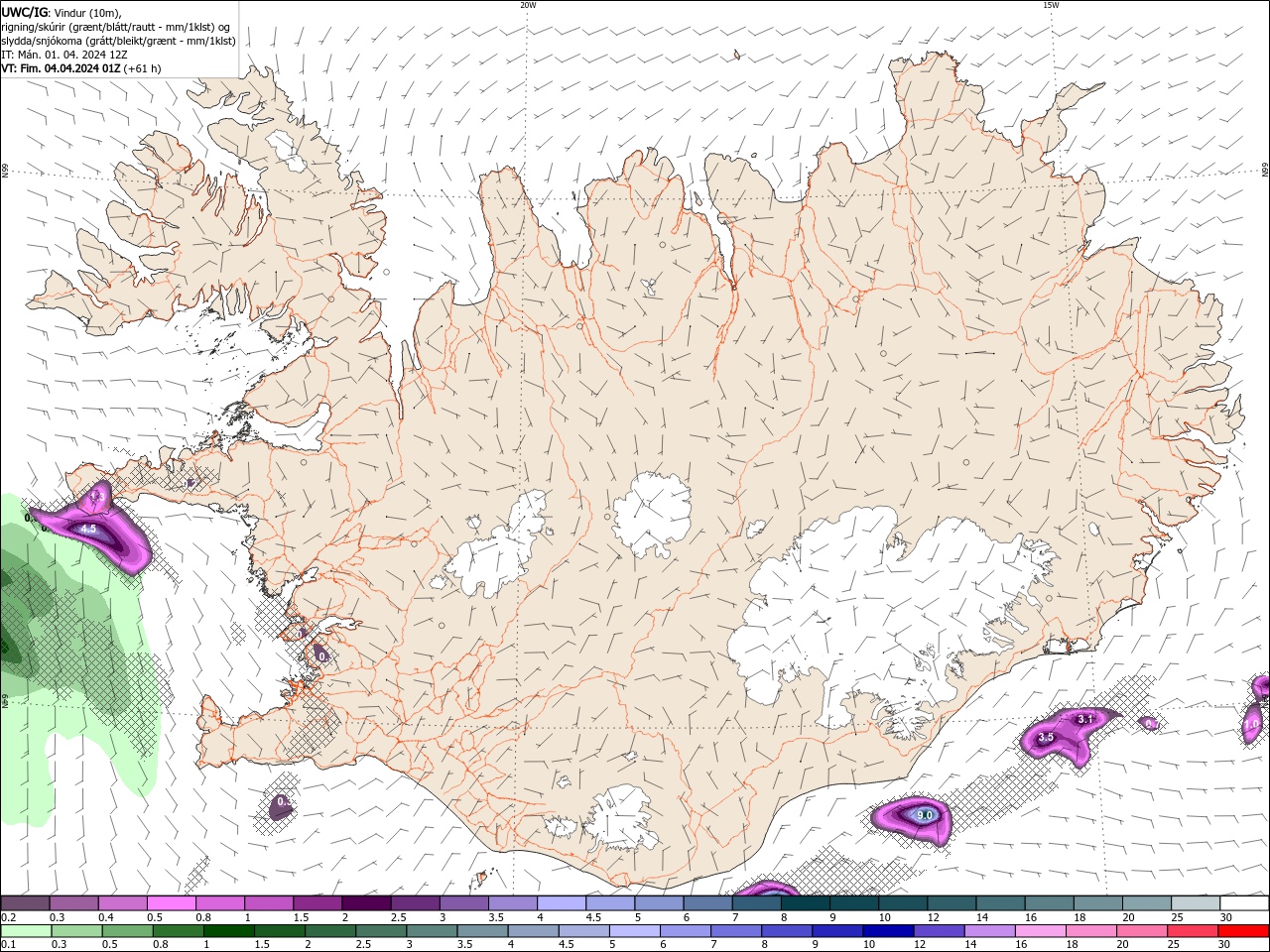Click the UWC/IG title text

(x=24, y=12)
